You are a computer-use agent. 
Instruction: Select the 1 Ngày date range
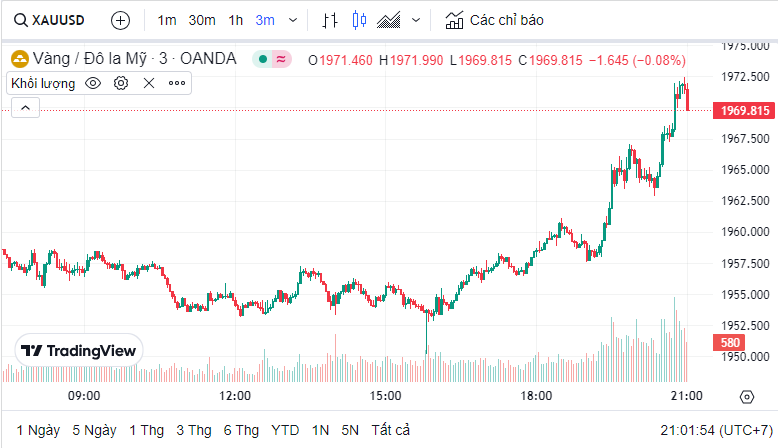(x=38, y=430)
